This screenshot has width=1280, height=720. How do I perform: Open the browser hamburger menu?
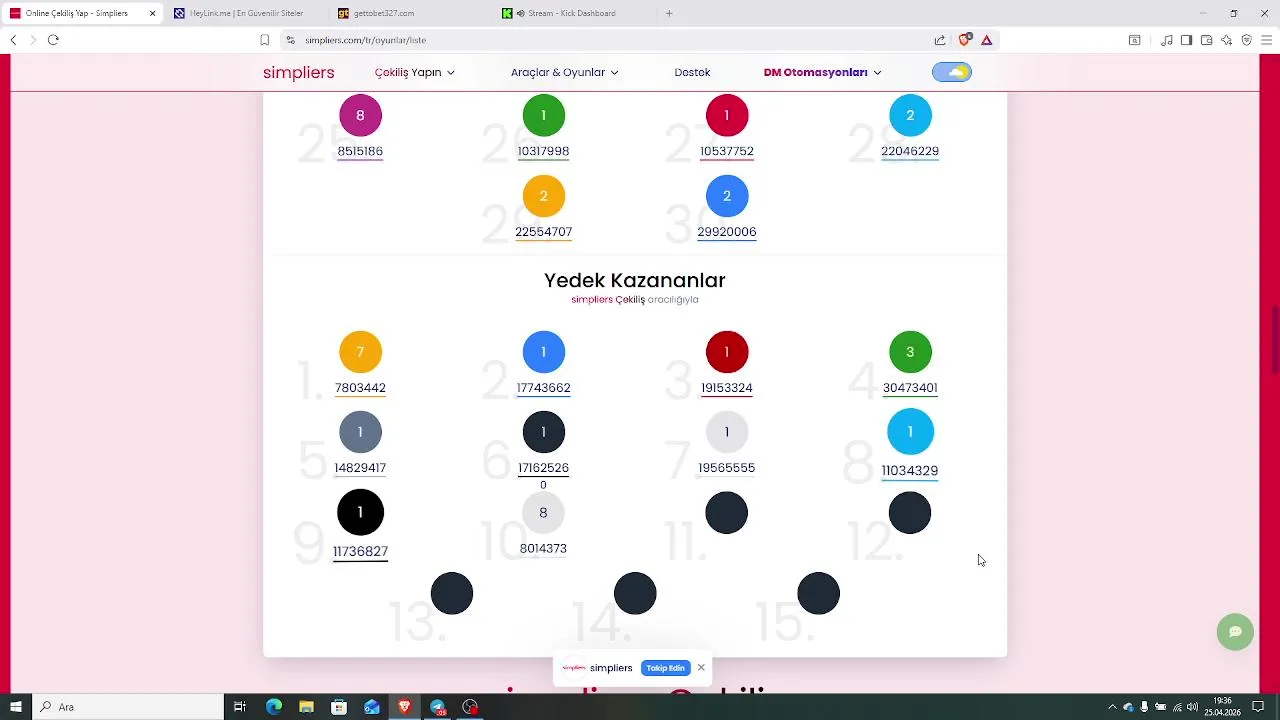tap(1267, 40)
